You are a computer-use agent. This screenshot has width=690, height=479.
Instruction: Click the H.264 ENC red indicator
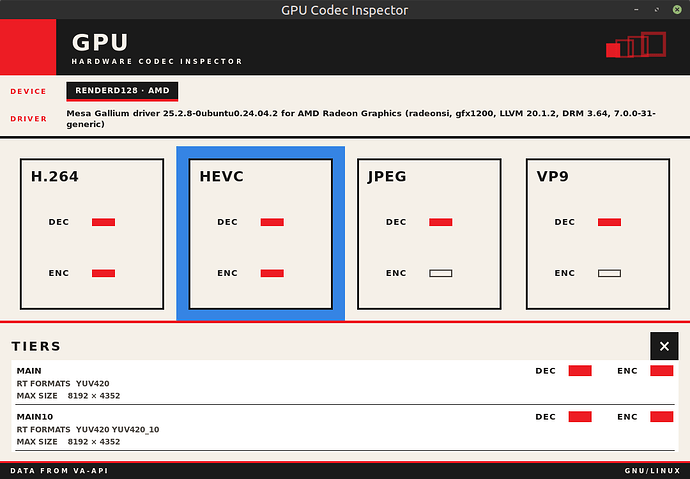pyautogui.click(x=103, y=273)
